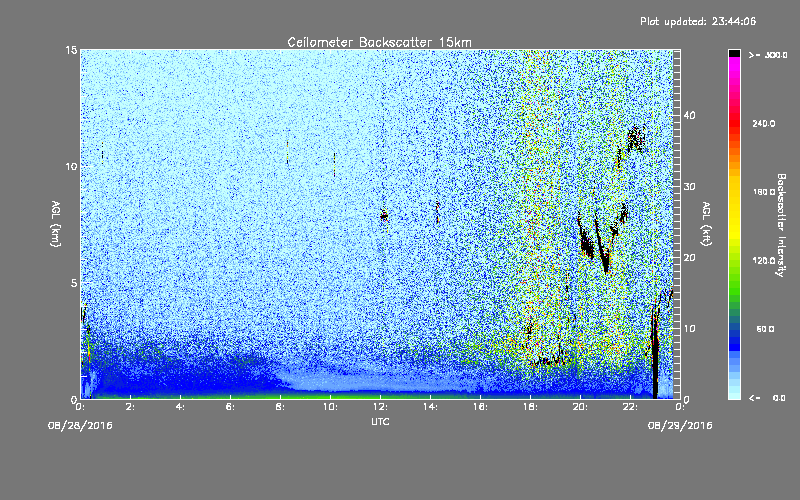800x500 pixels.
Task: Select the 'Ceilometer Backscatter 15km' plot title
Action: coord(380,42)
